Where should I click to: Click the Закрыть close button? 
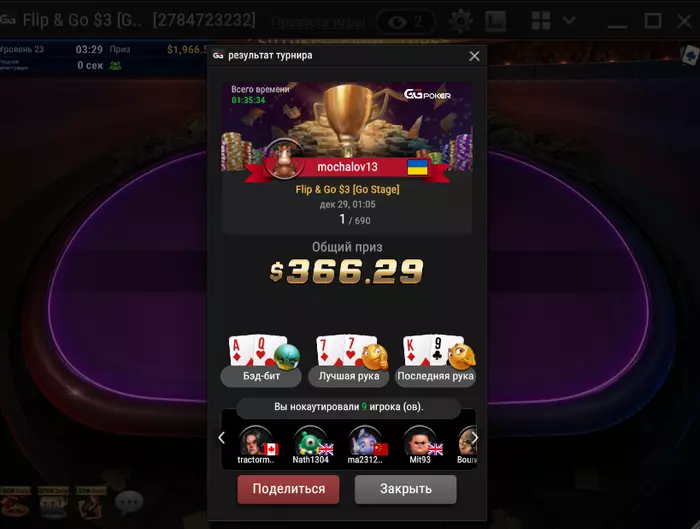click(405, 489)
